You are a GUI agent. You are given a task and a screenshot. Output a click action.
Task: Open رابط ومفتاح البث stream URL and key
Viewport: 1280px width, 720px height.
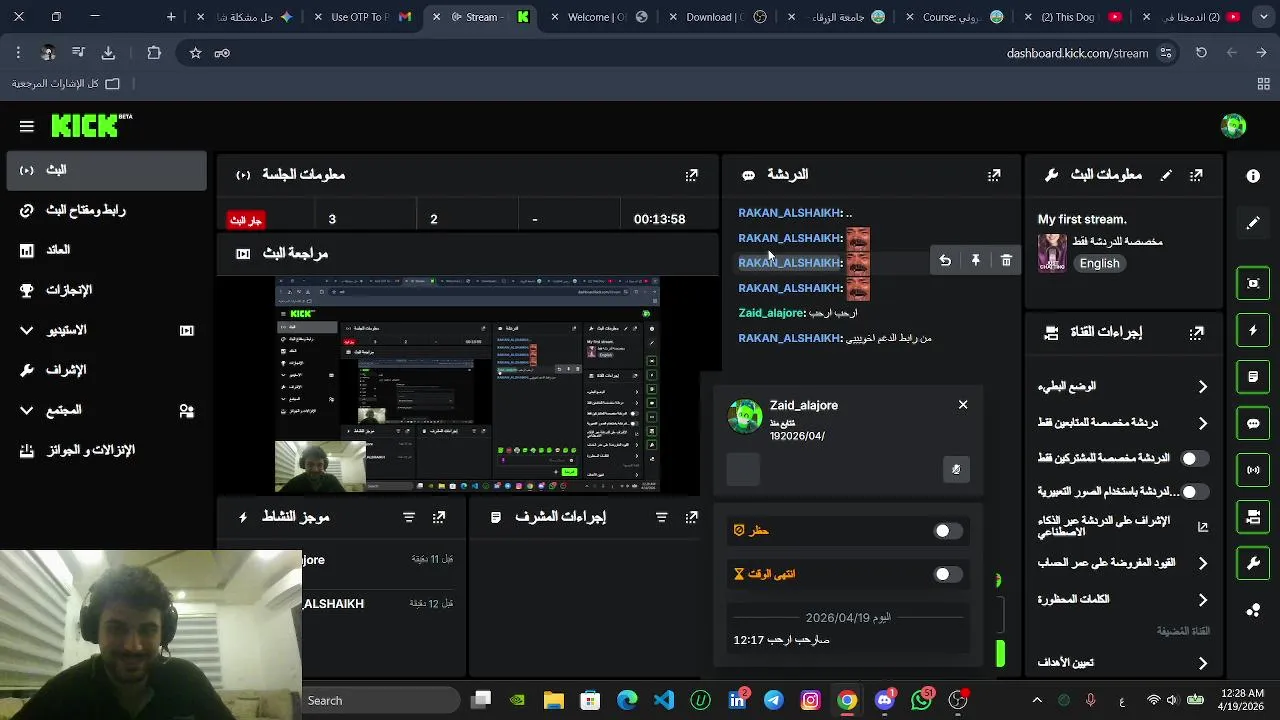coord(106,210)
